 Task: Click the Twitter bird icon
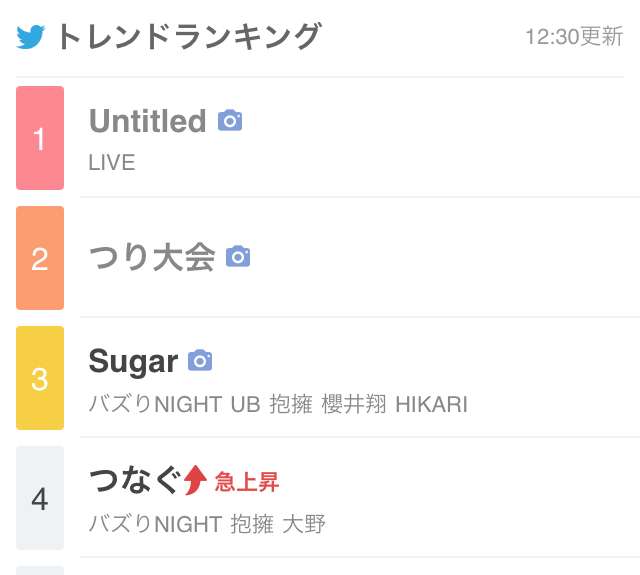31,37
